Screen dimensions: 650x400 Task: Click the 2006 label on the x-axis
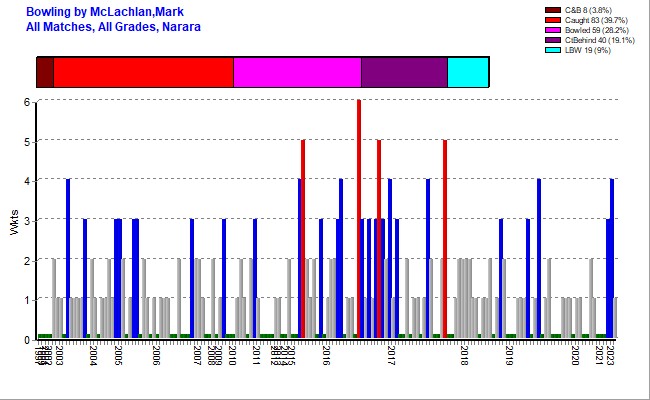pos(156,355)
